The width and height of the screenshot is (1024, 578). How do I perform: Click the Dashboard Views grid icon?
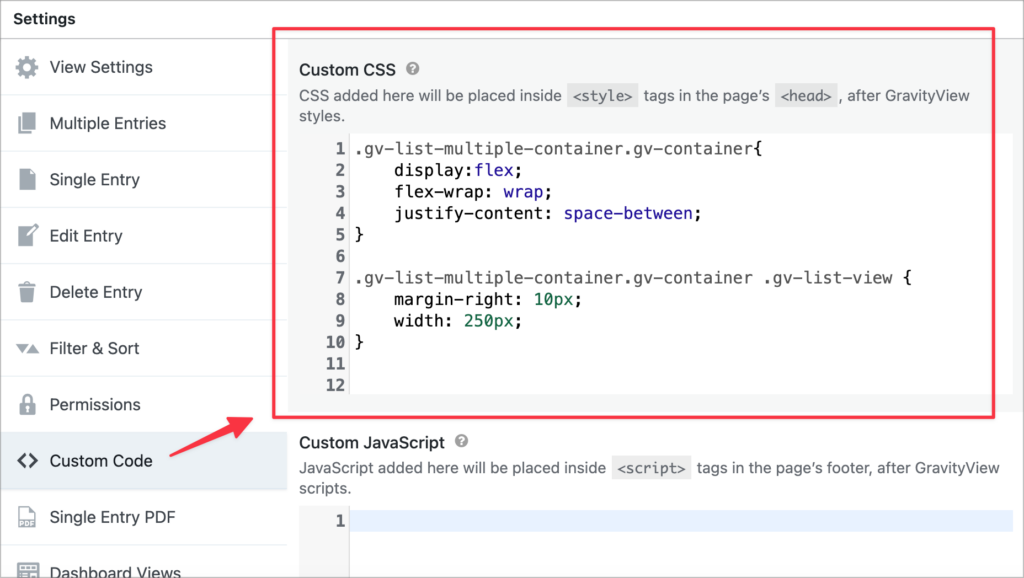(29, 570)
